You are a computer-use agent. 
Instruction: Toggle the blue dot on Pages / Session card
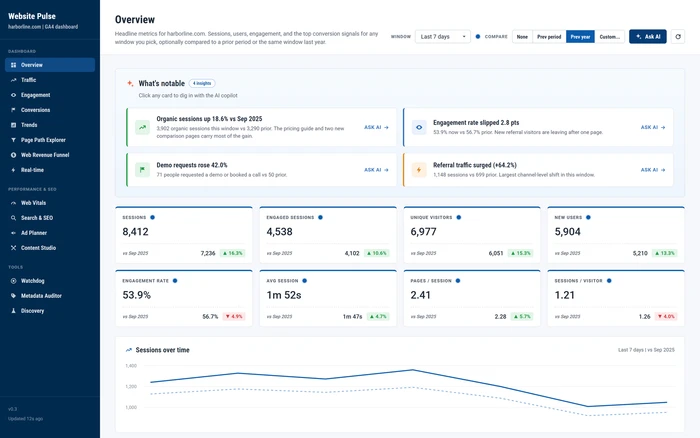coord(458,281)
